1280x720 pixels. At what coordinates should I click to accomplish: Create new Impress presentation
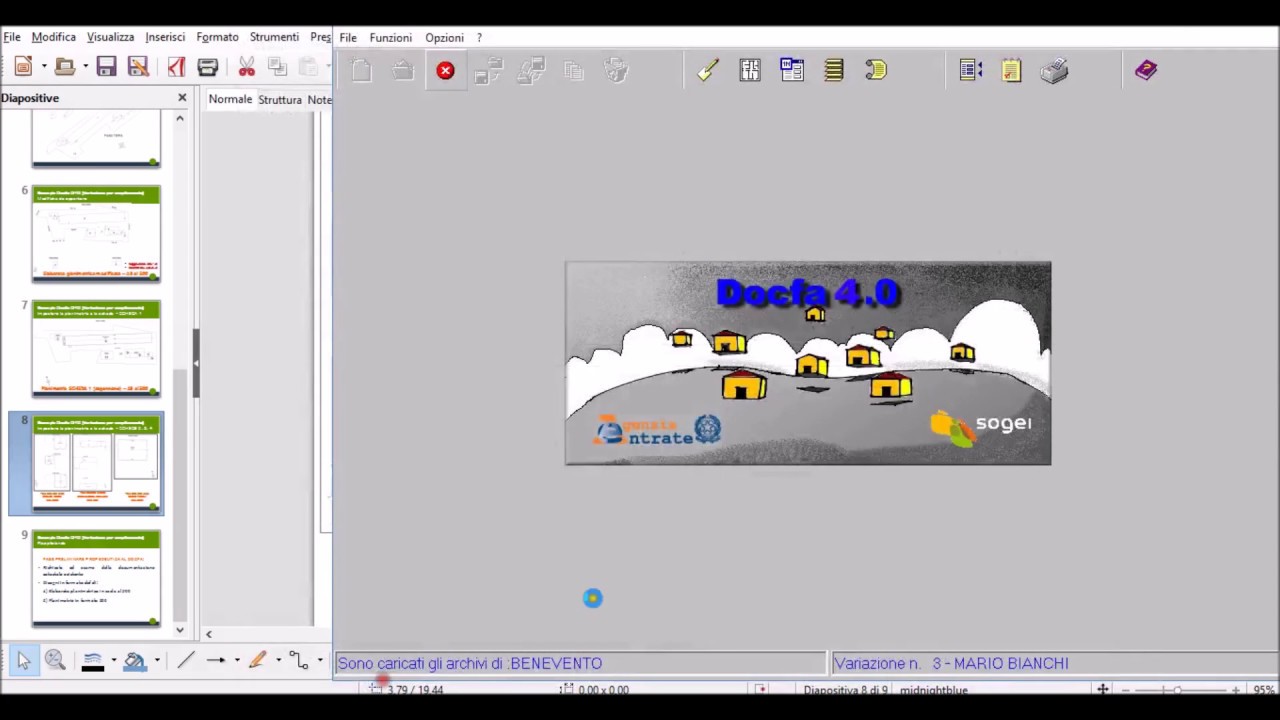point(23,67)
